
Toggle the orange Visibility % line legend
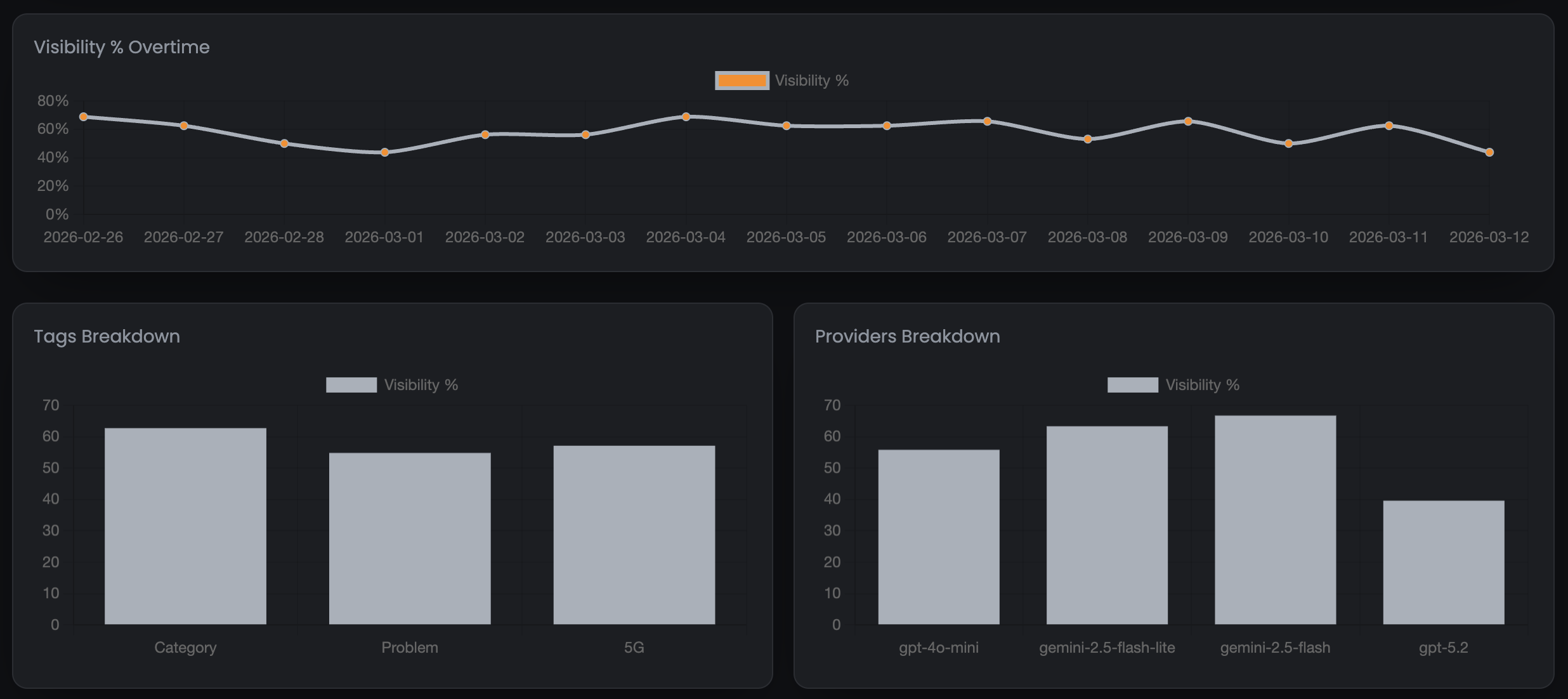(742, 81)
